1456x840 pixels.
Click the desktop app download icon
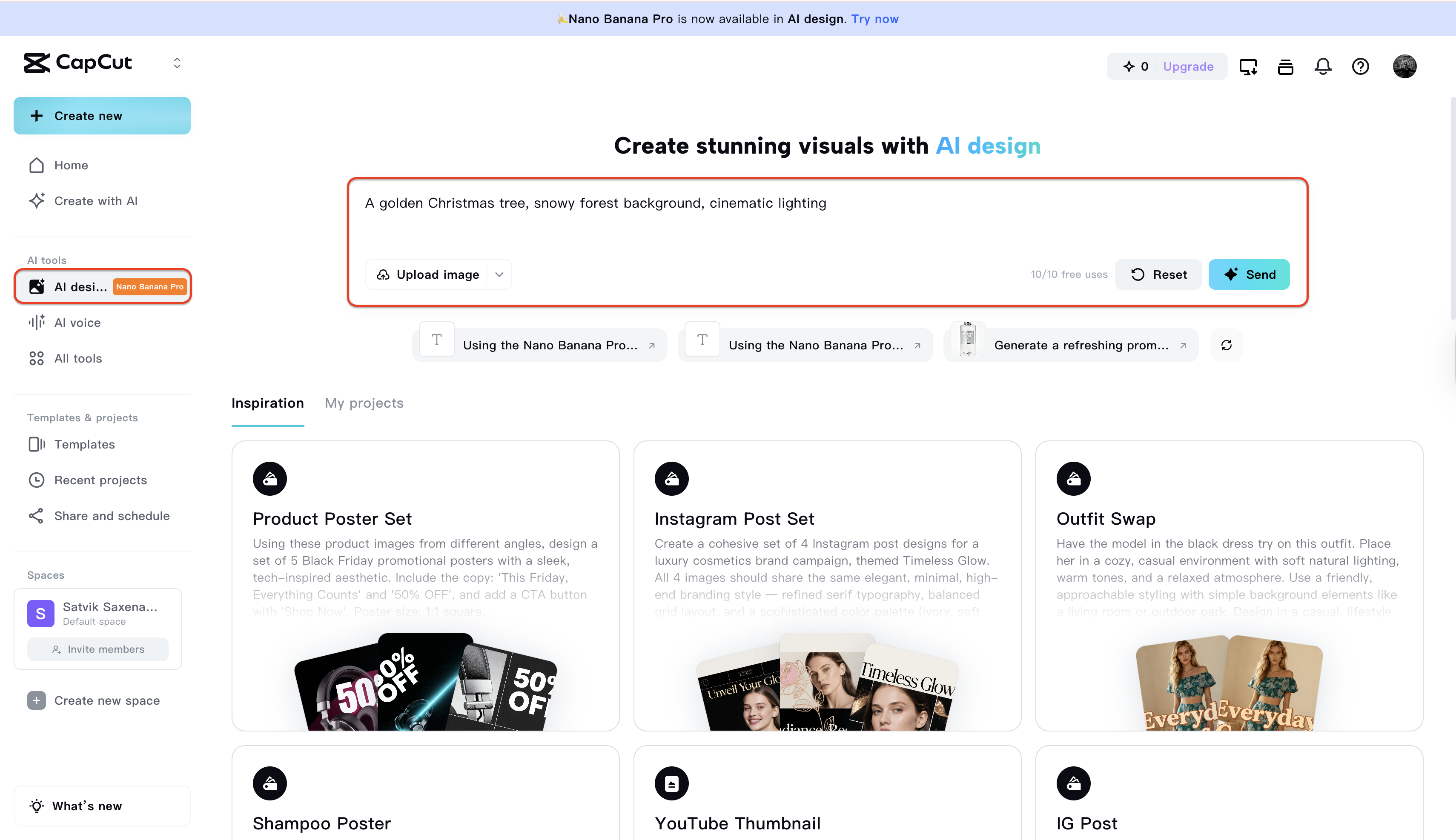pyautogui.click(x=1248, y=66)
